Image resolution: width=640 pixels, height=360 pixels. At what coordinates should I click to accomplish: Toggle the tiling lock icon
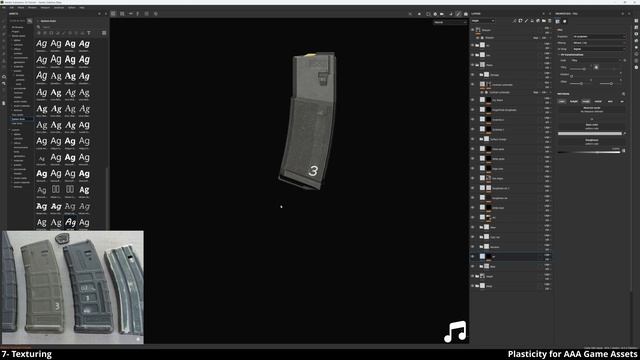pos(596,67)
